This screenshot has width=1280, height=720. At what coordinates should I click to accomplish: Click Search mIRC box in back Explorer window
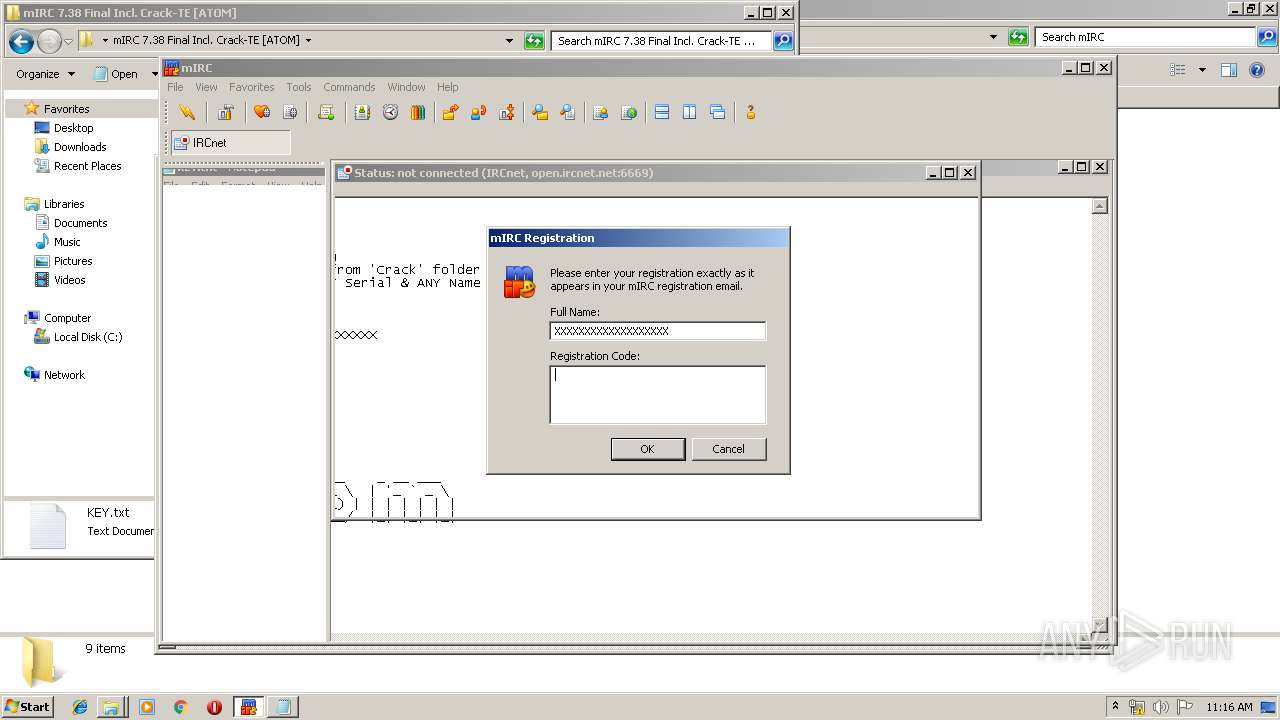1146,37
